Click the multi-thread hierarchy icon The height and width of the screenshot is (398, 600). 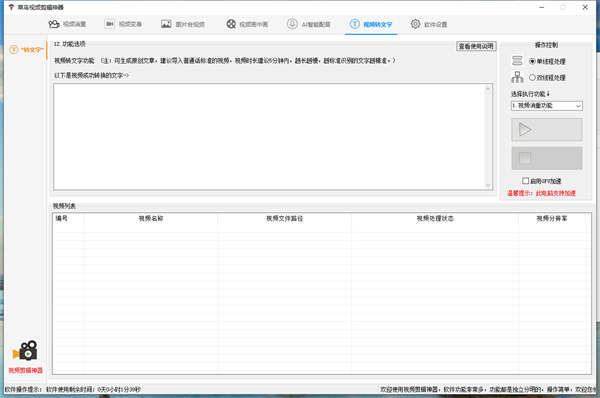517,77
